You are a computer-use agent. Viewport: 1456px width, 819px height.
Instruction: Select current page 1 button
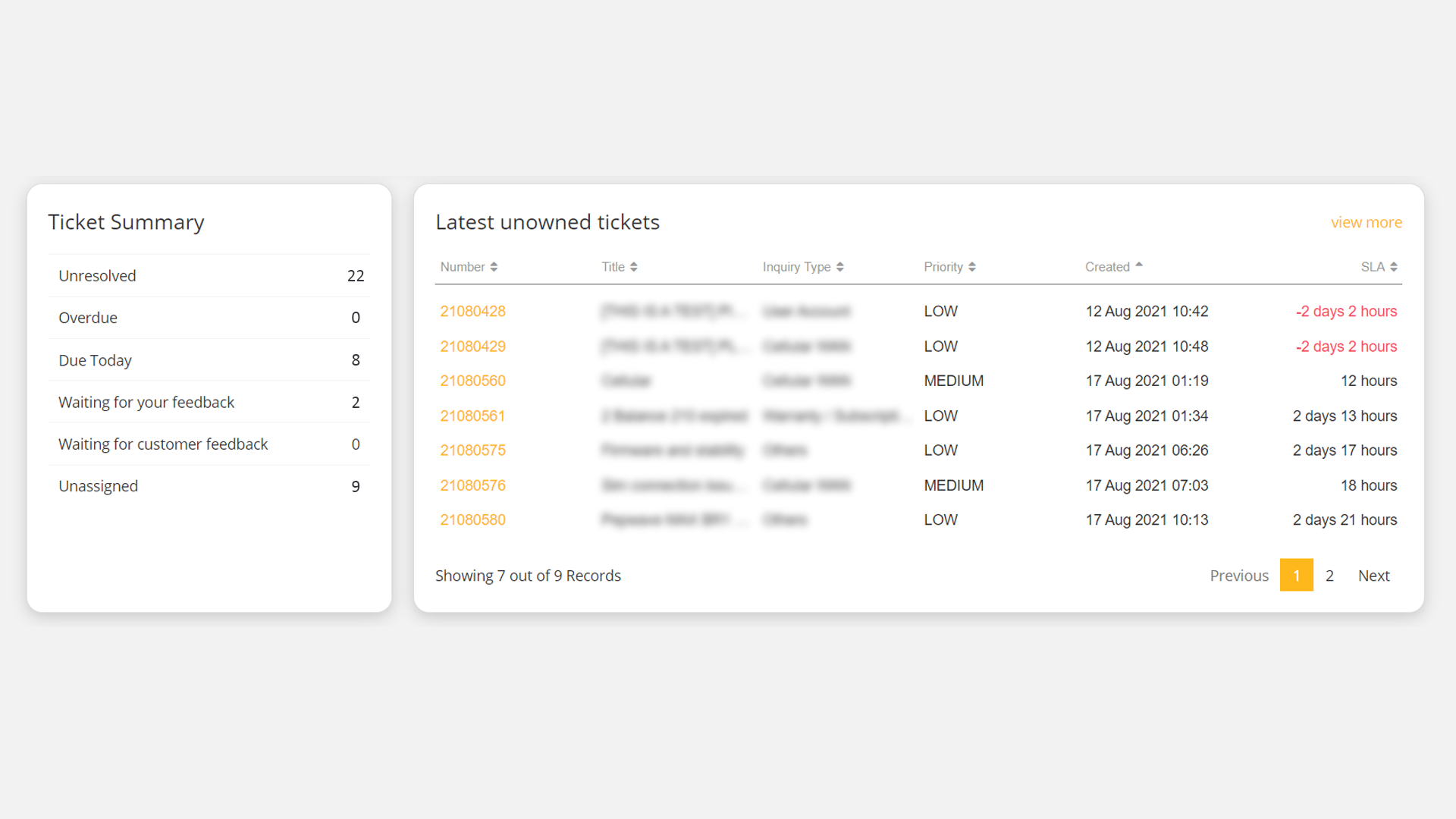point(1296,576)
